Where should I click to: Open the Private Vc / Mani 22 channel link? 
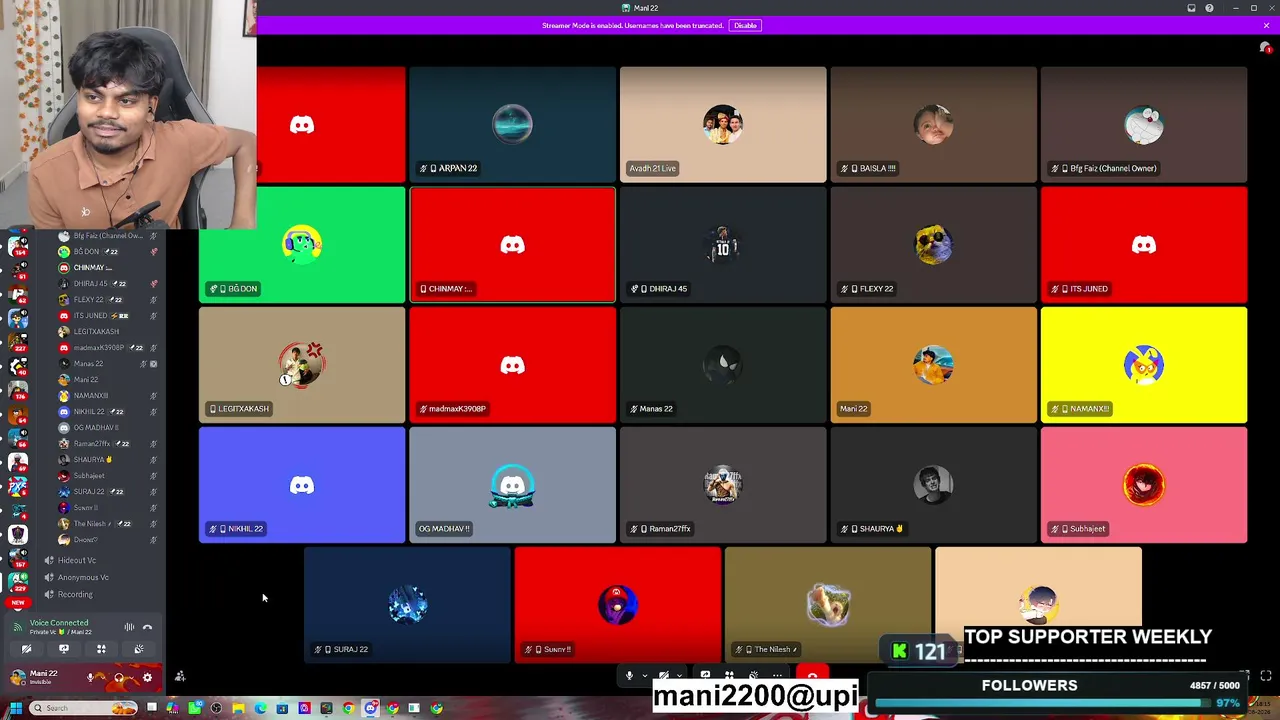point(61,632)
